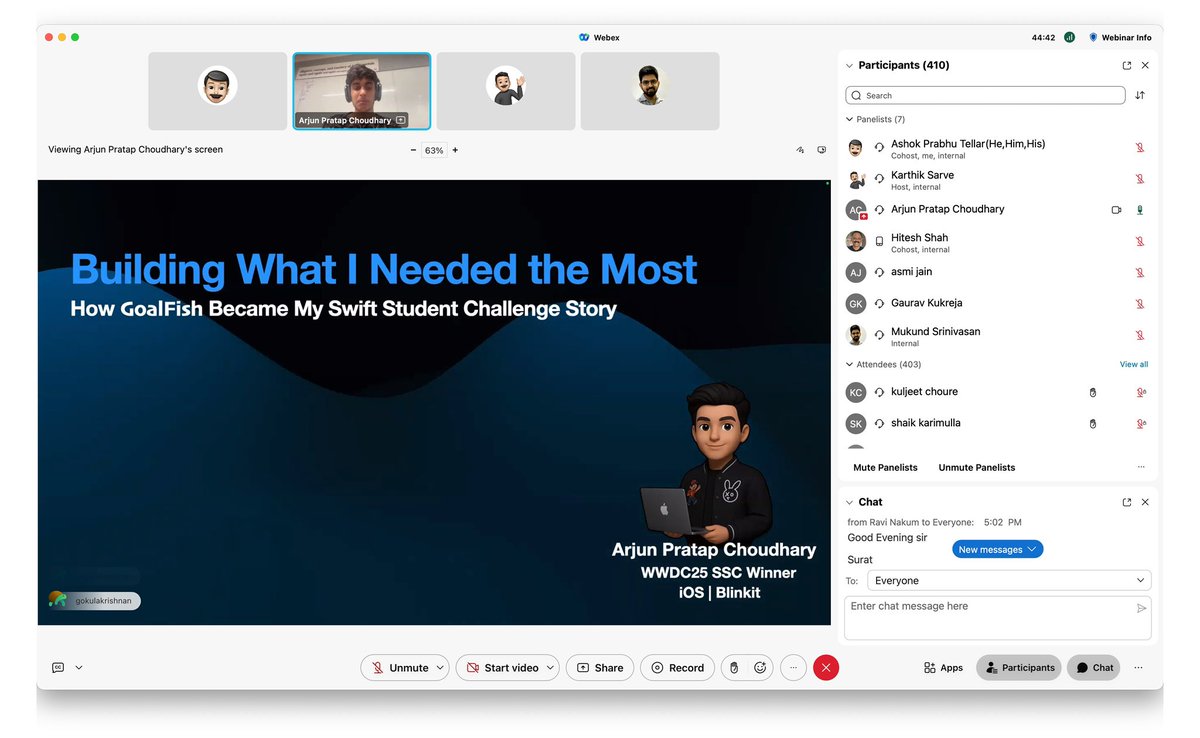Screen dimensions: 1200x738
Task: Click the gokulakrishnan label on shared screen
Action: (95, 601)
